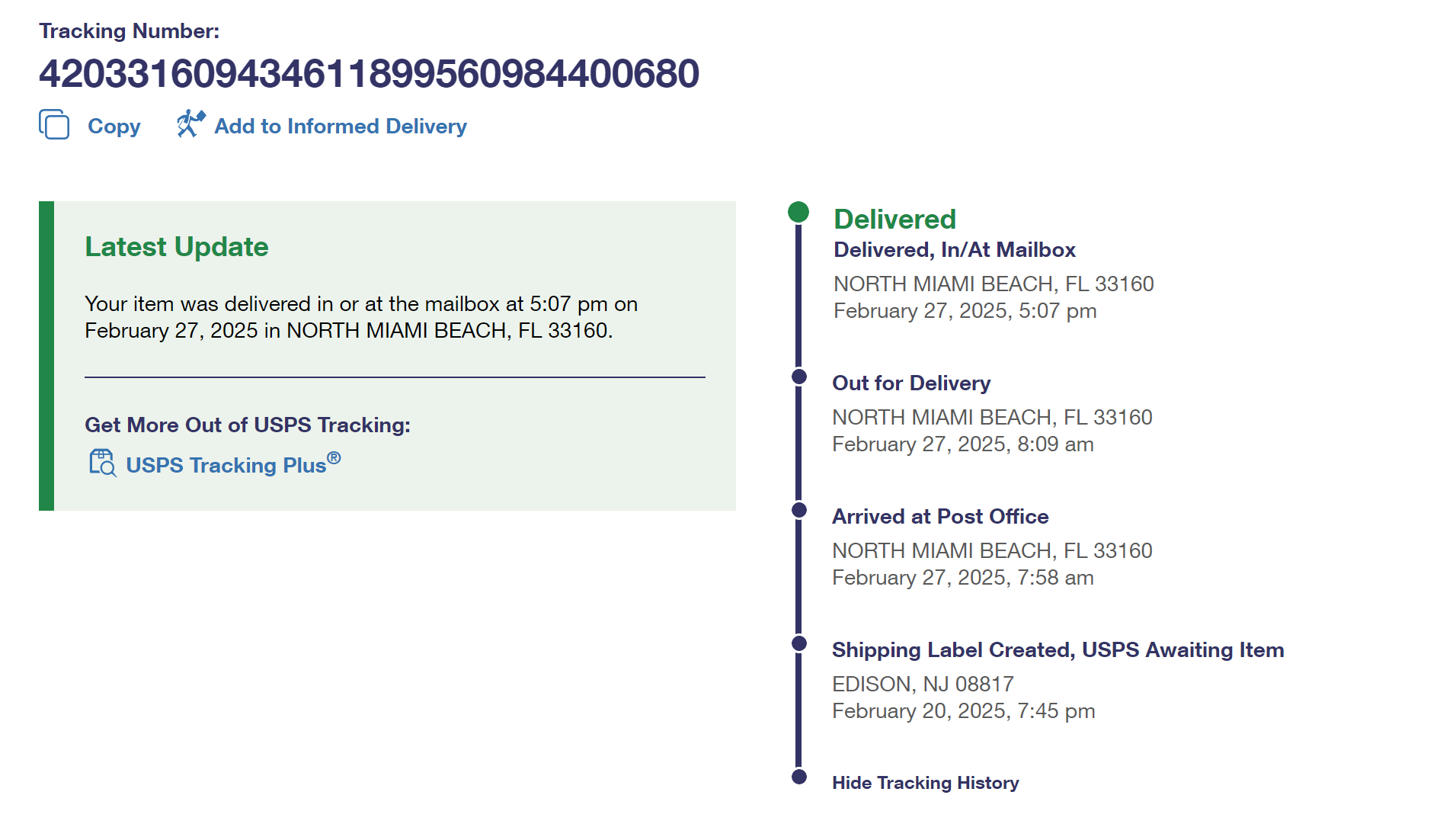The height and width of the screenshot is (824, 1456).
Task: Click the Delivered, In/At Mailbox status text
Action: click(954, 250)
